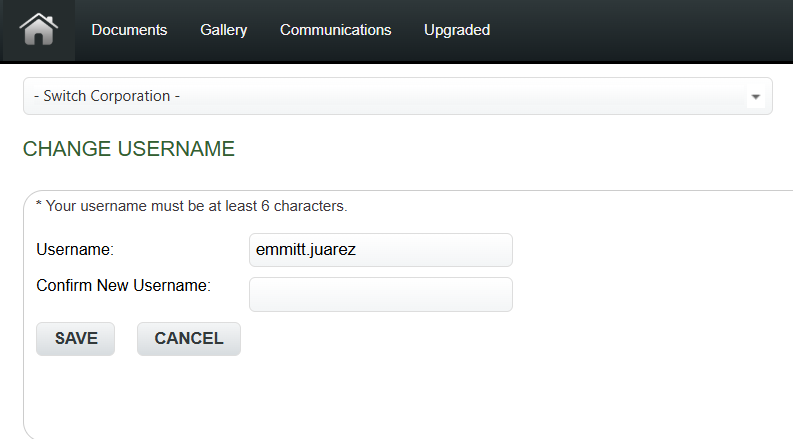Click empty space inside Username field after text

435,250
